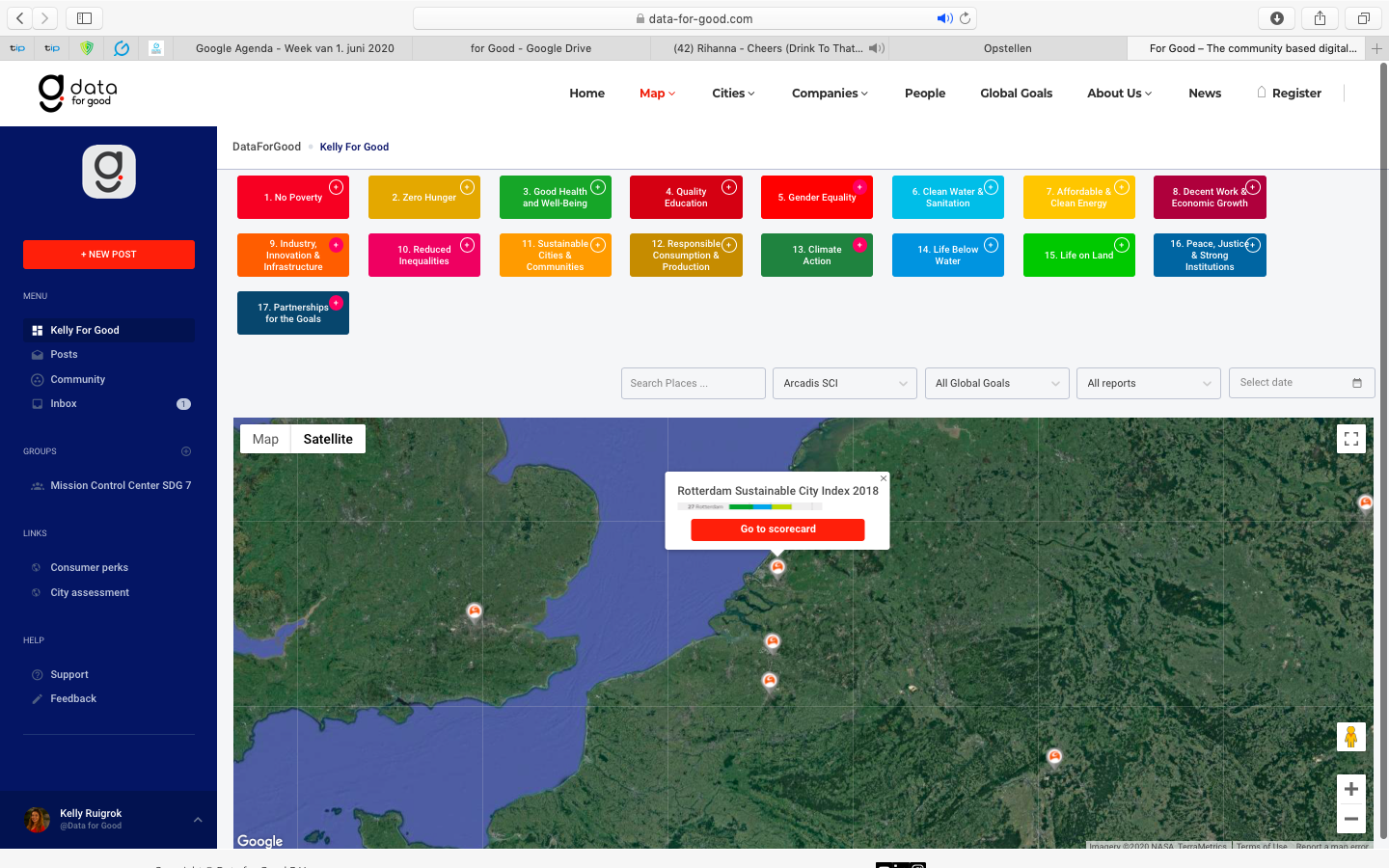Open the Cities menu in navigation
The image size is (1389, 868).
[x=733, y=94]
